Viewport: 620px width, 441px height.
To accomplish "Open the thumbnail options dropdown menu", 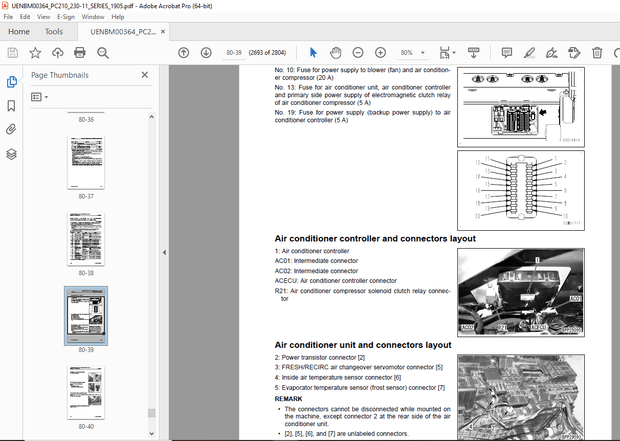I will pyautogui.click(x=40, y=97).
